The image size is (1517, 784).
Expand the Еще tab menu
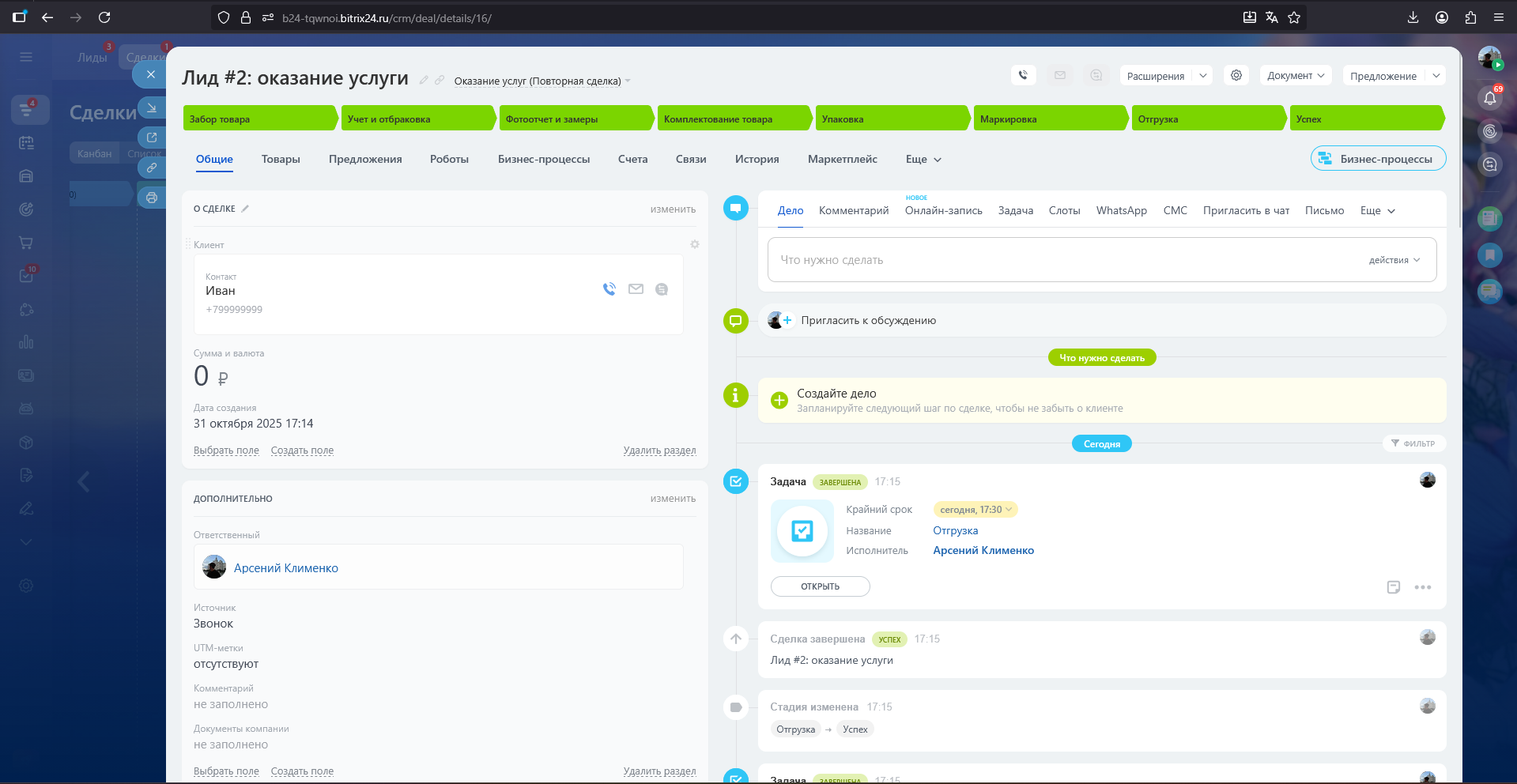pyautogui.click(x=923, y=160)
